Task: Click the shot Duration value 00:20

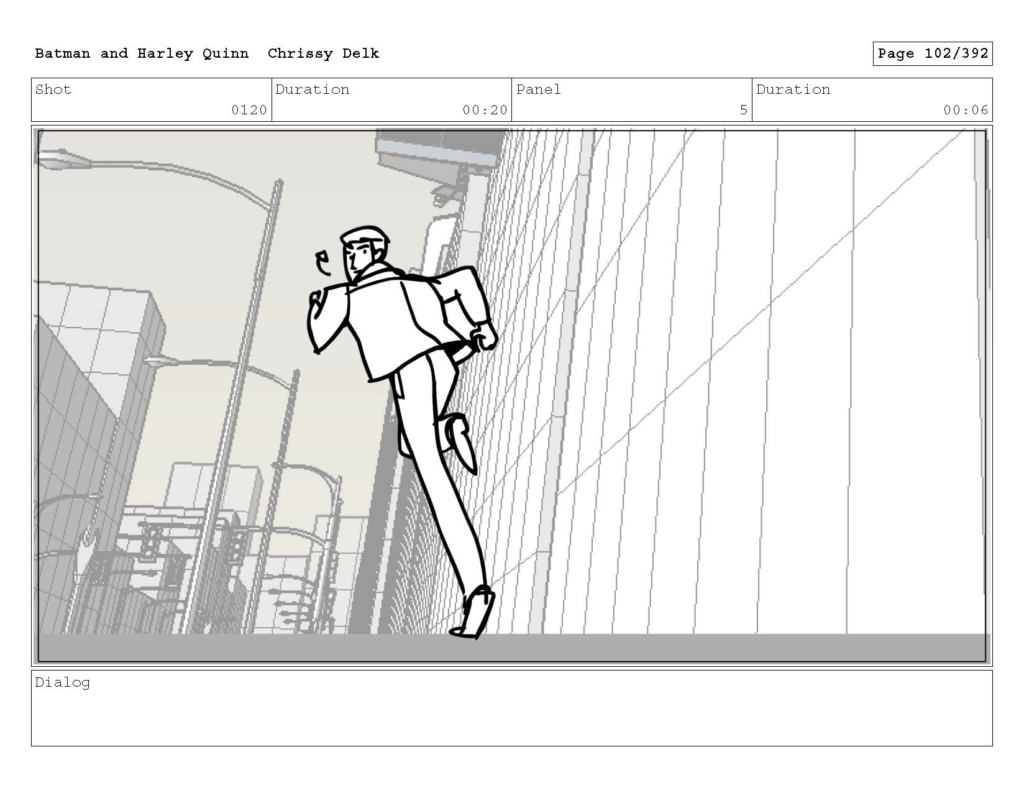Action: click(x=485, y=110)
